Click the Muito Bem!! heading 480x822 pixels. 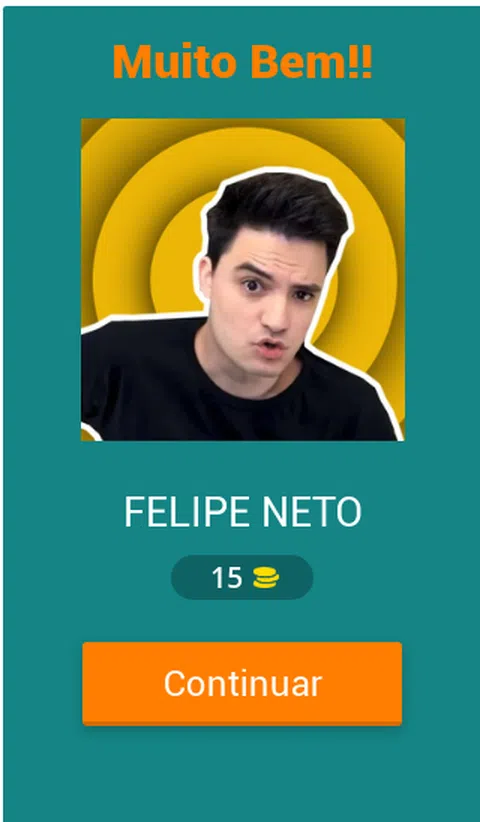coord(243,62)
